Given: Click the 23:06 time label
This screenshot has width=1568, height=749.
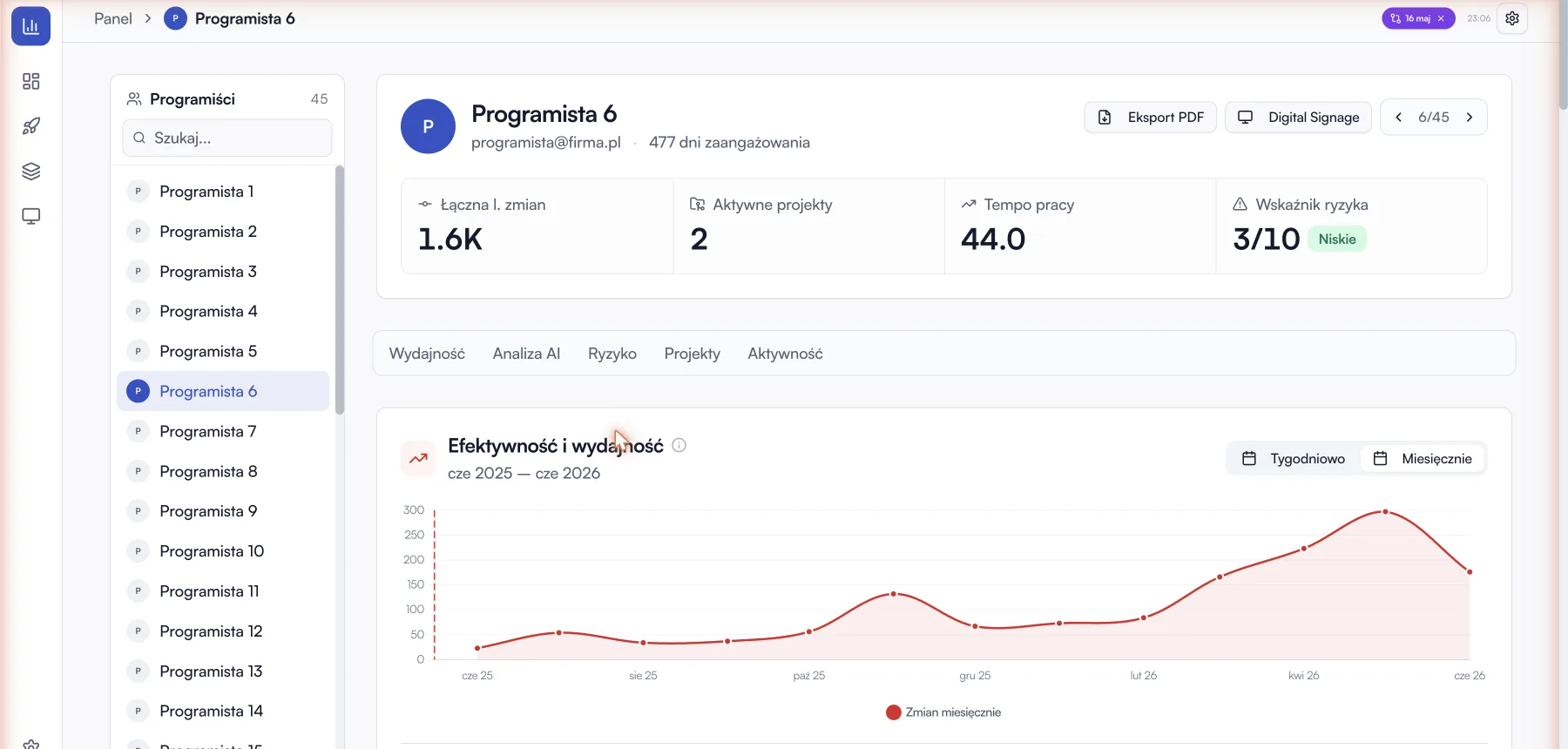Looking at the screenshot, I should click(x=1478, y=18).
